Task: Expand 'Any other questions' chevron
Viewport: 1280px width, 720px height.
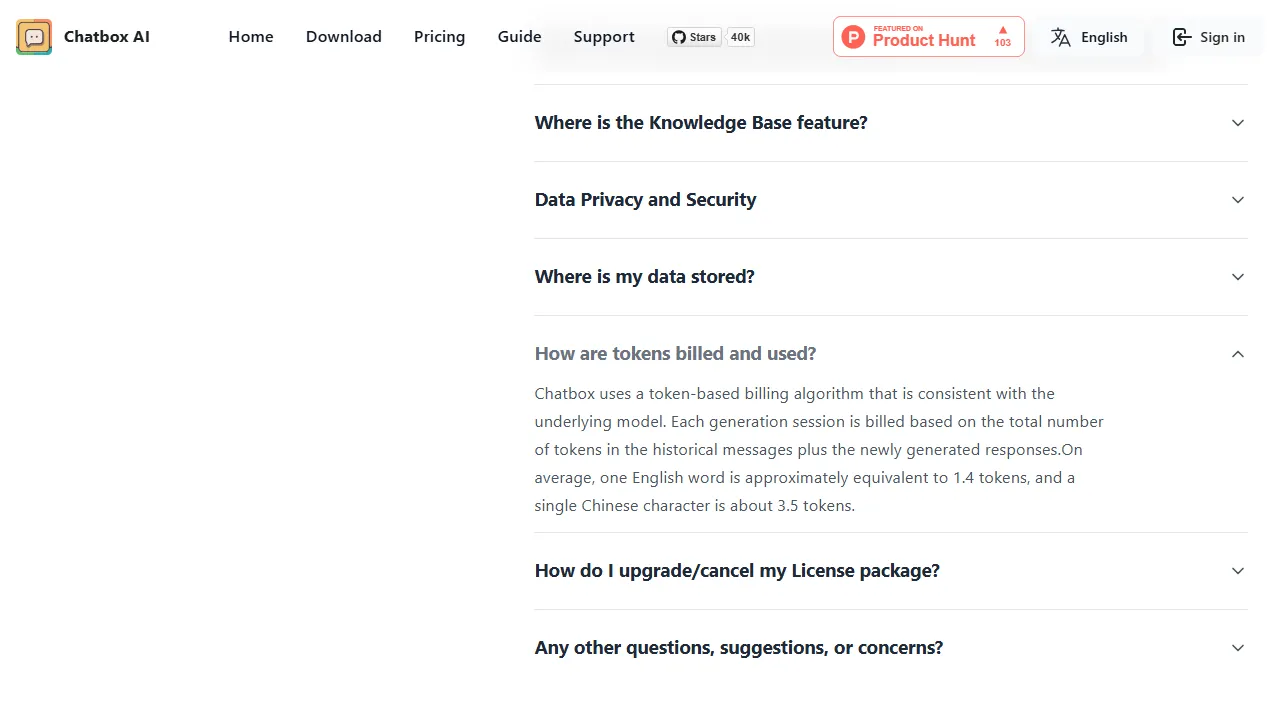Action: click(1238, 648)
